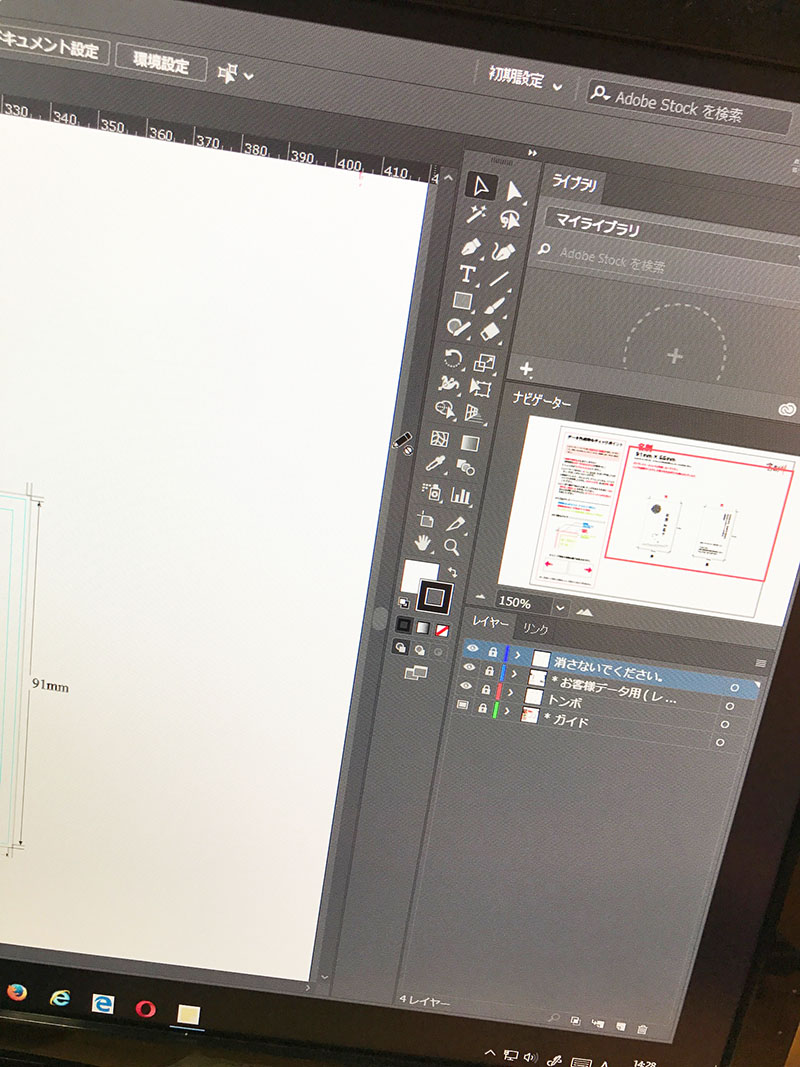The height and width of the screenshot is (1067, 800).
Task: Select the Rotate tool
Action: (x=453, y=358)
